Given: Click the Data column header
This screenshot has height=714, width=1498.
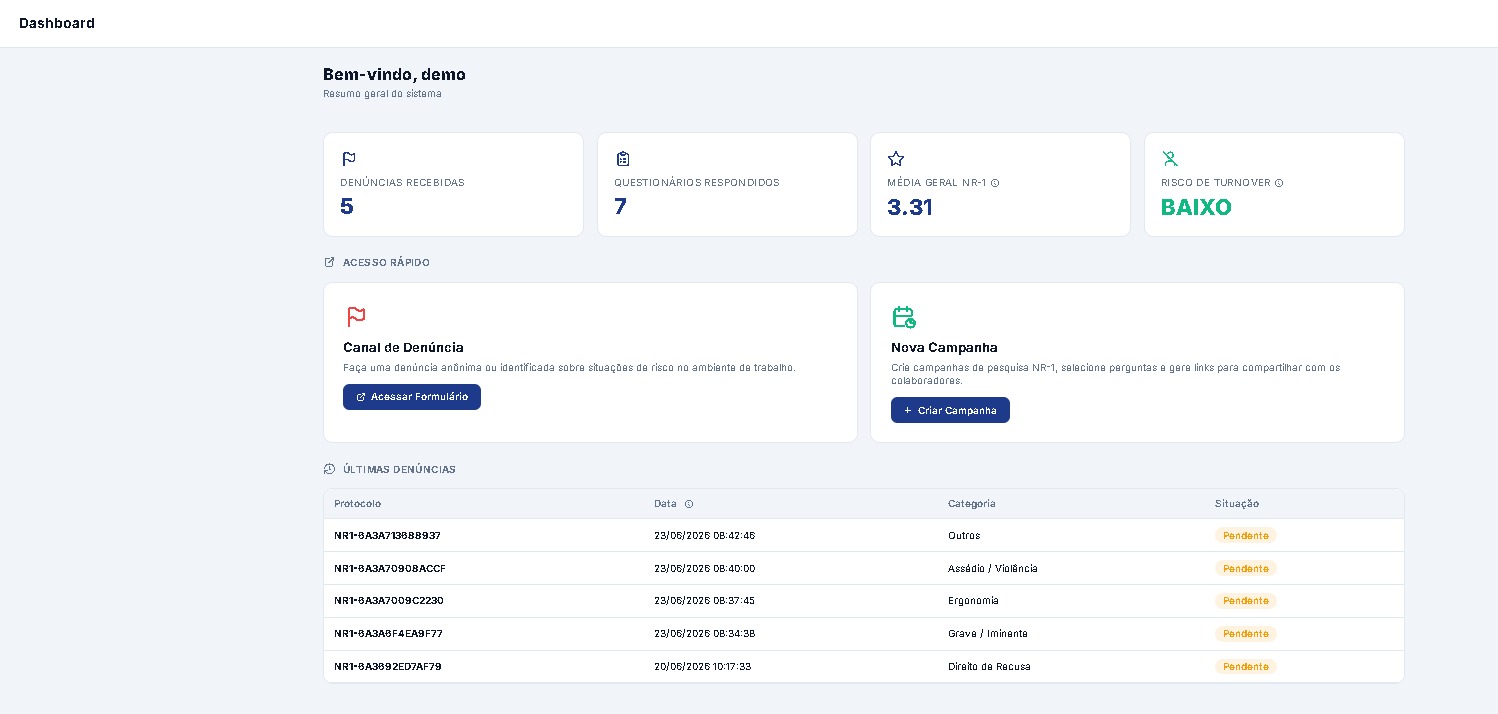Looking at the screenshot, I should (665, 504).
